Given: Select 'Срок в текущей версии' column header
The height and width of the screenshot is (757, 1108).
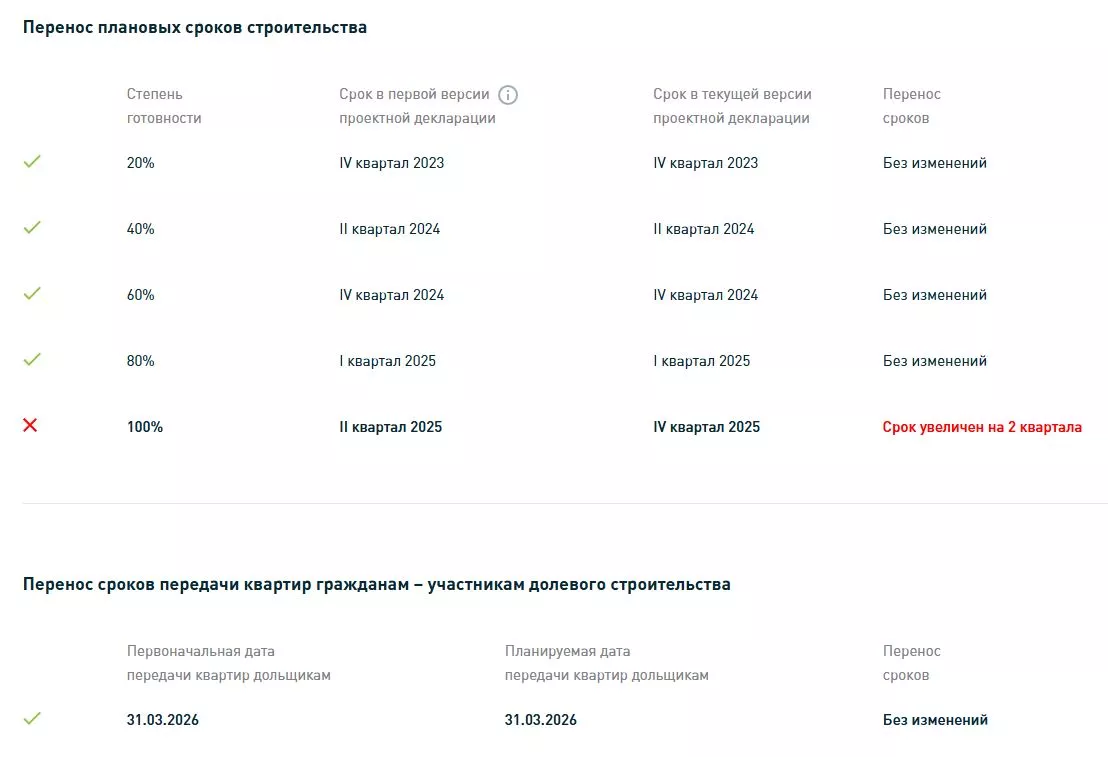Looking at the screenshot, I should pyautogui.click(x=732, y=106).
